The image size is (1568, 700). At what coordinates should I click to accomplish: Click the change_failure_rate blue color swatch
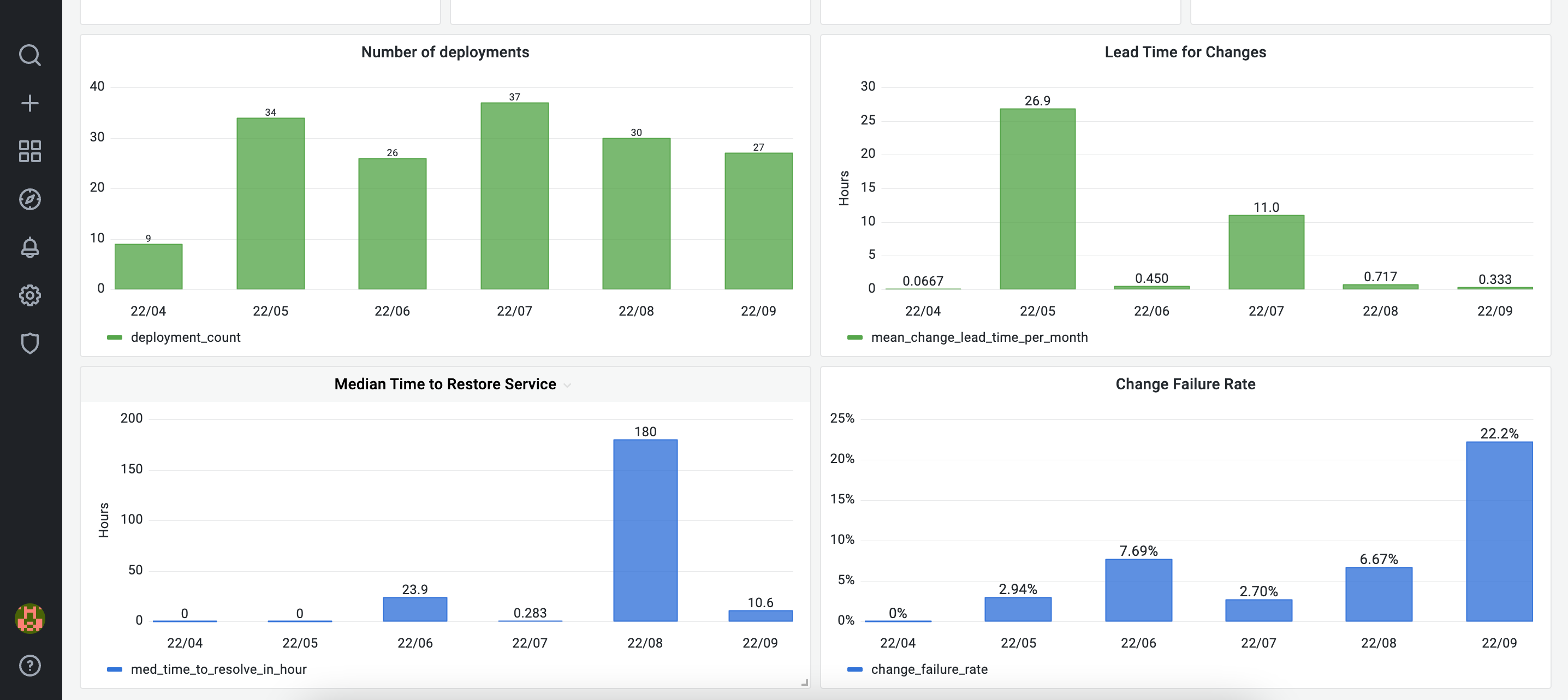tap(854, 669)
